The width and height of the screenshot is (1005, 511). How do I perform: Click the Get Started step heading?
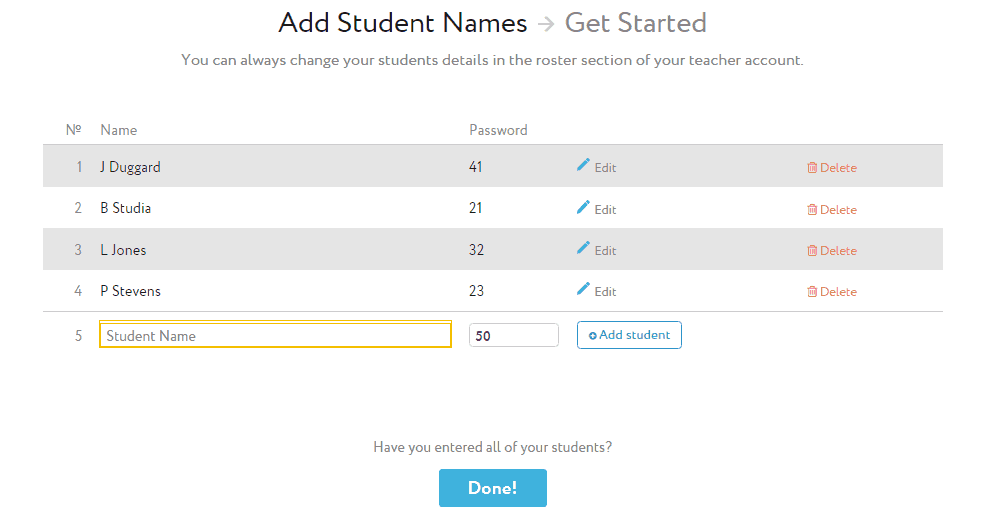coord(635,23)
